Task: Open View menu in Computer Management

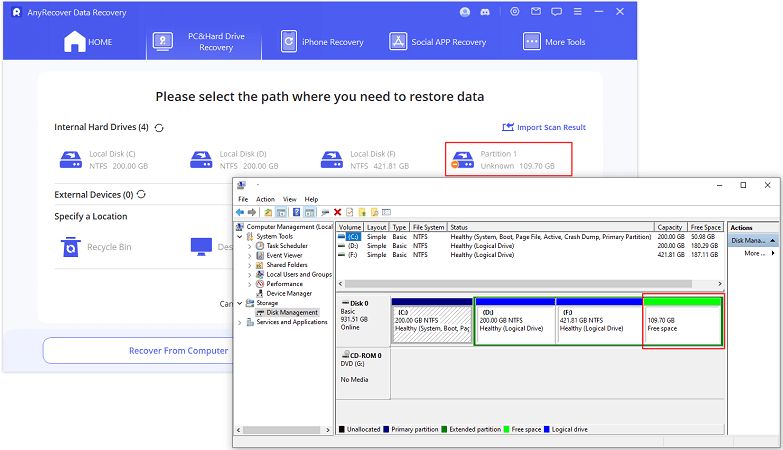Action: [290, 199]
